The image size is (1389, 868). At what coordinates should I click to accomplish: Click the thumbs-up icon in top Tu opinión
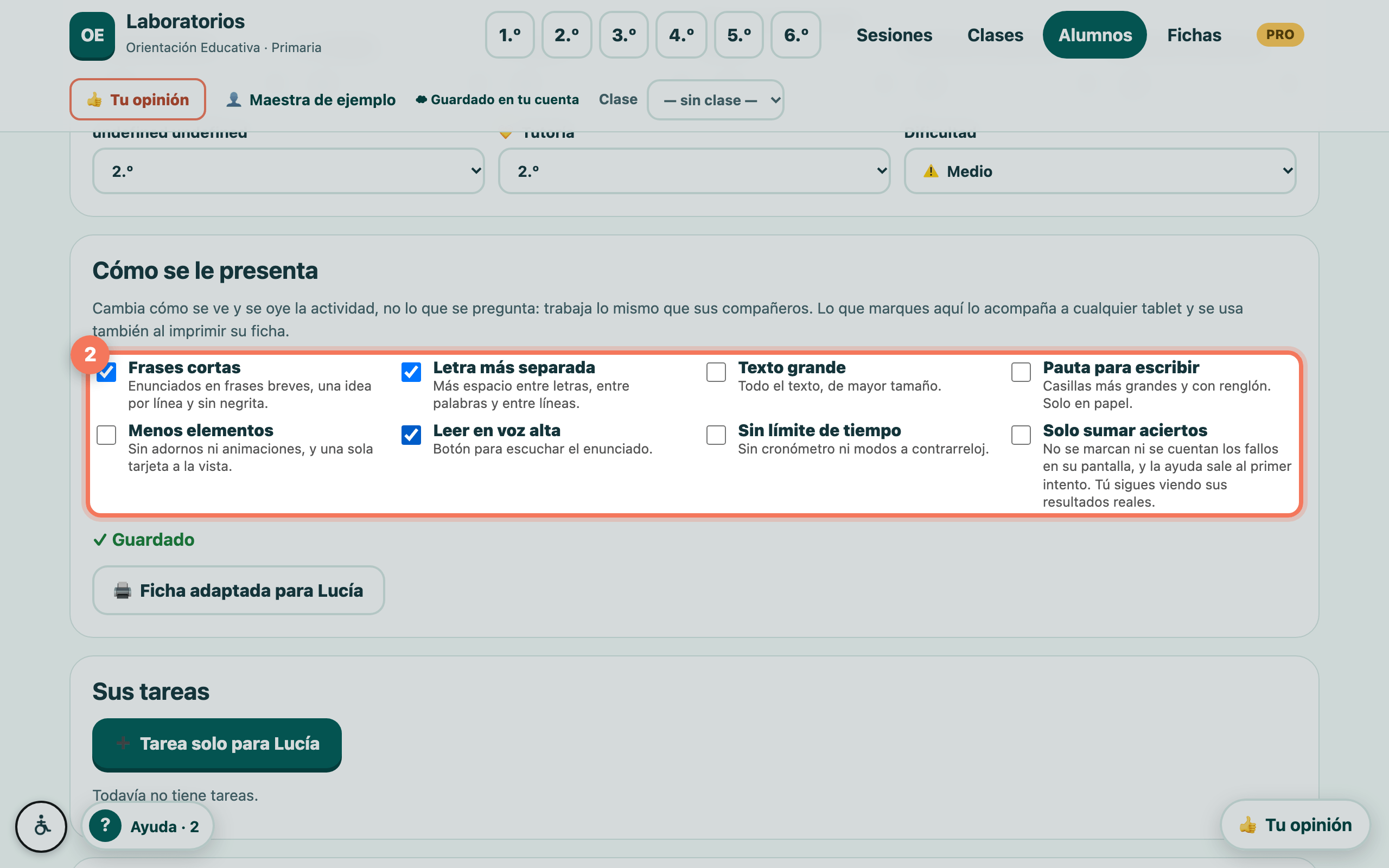[x=95, y=99]
